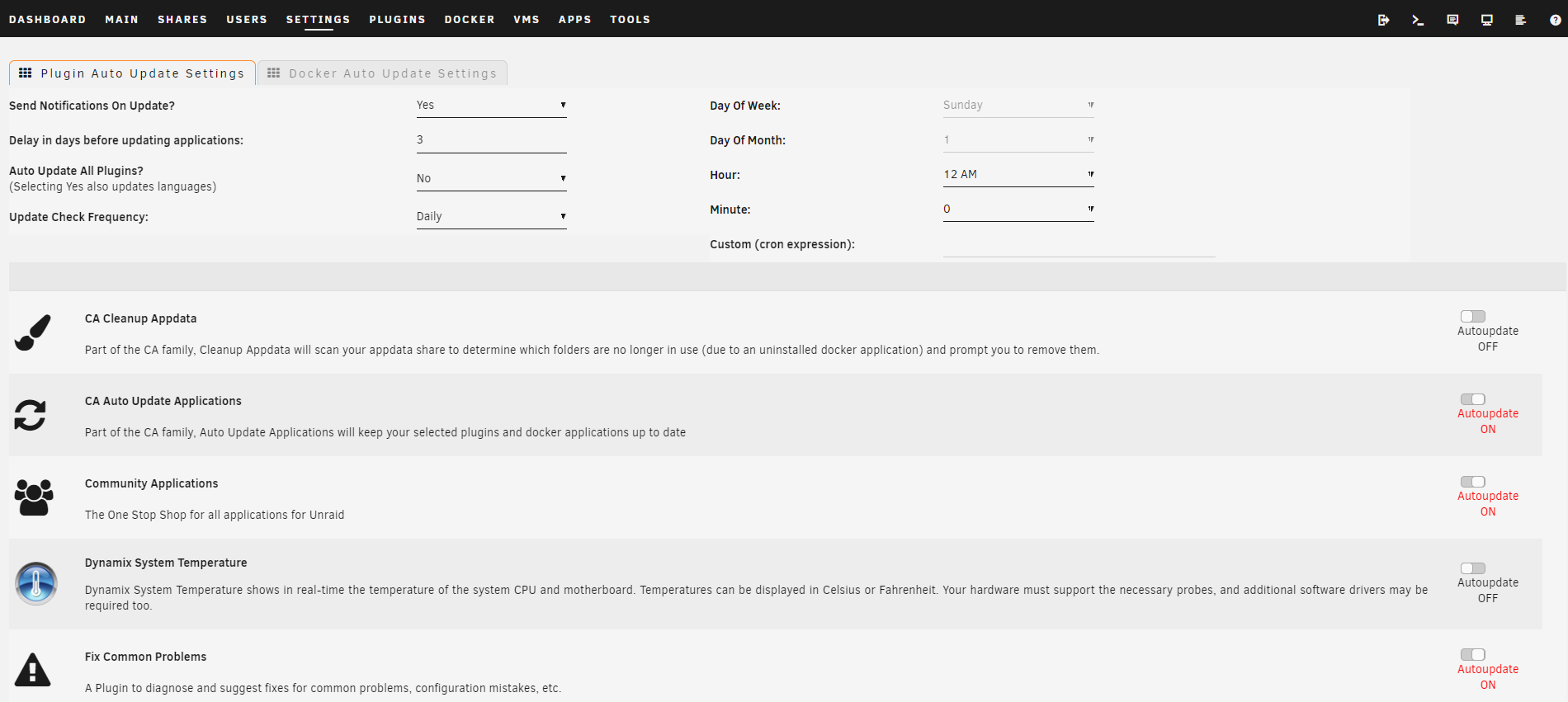Click 'Community Applications' plugin title
This screenshot has width=1568, height=702.
(x=152, y=483)
